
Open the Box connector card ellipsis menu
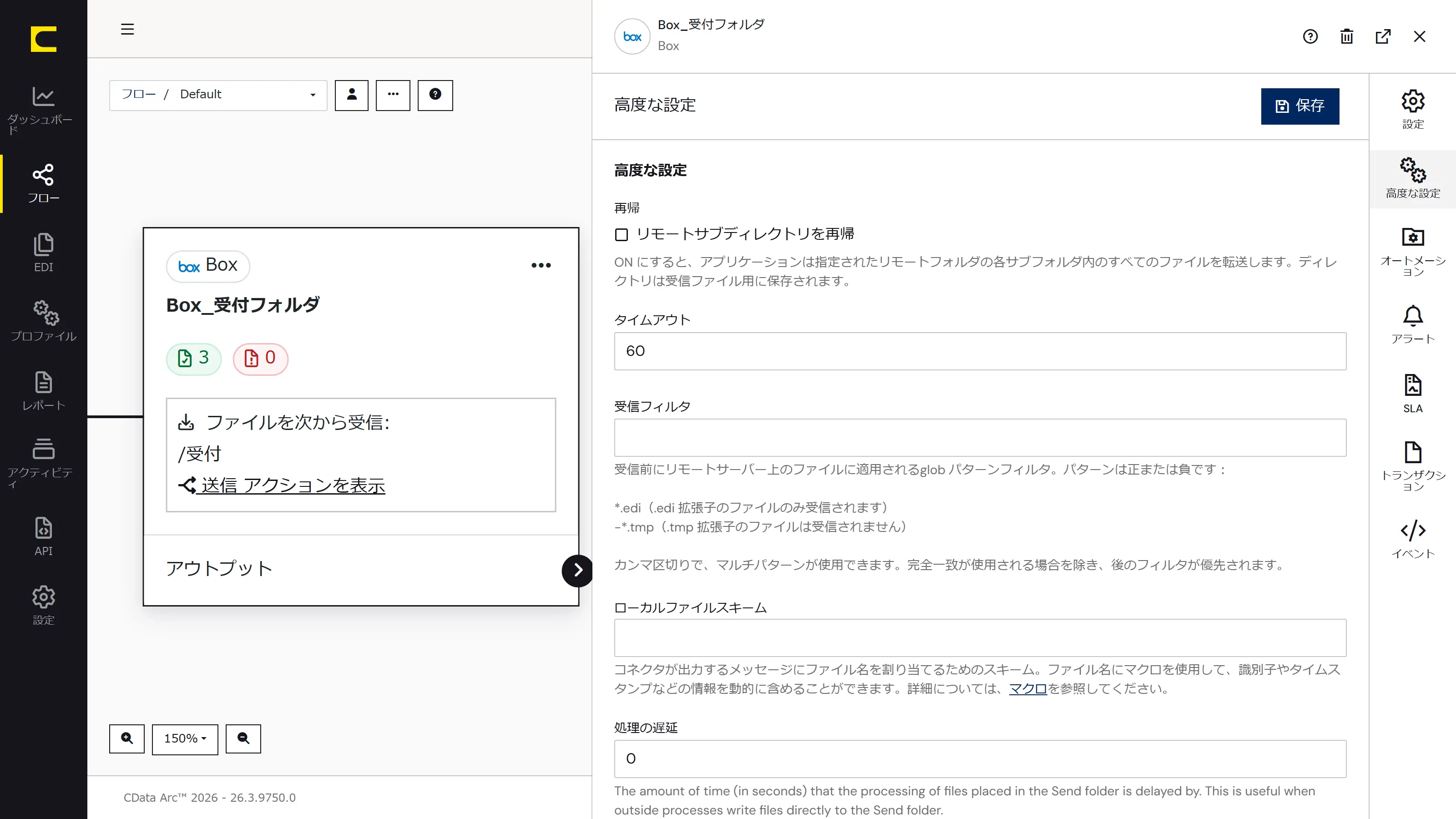[541, 265]
